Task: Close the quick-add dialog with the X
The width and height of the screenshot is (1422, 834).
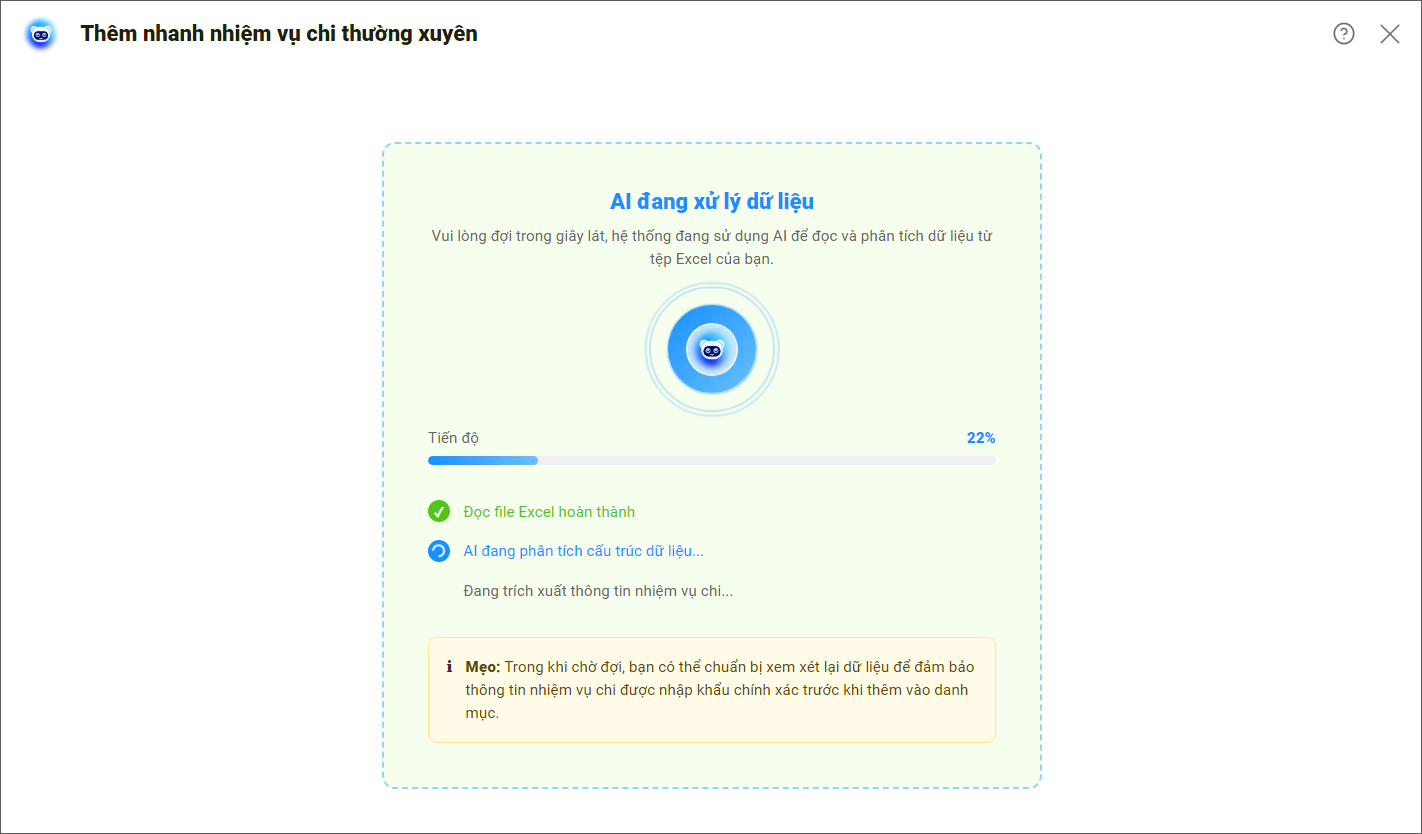Action: point(1389,34)
